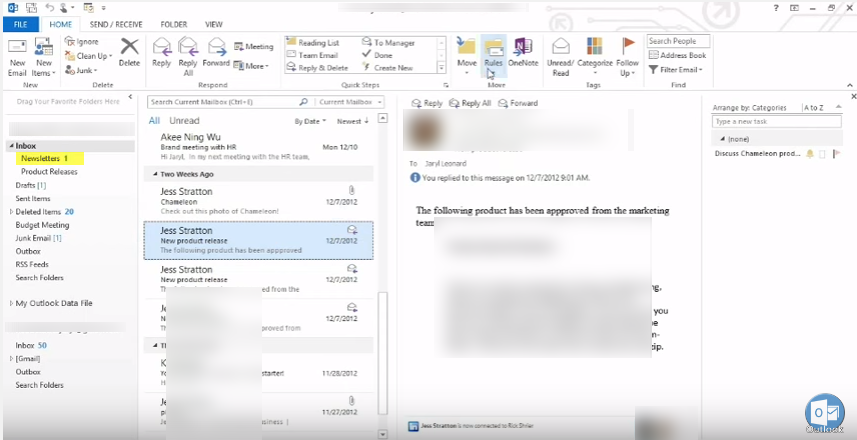
Task: Open the Follow Up flag menu
Action: click(x=627, y=57)
